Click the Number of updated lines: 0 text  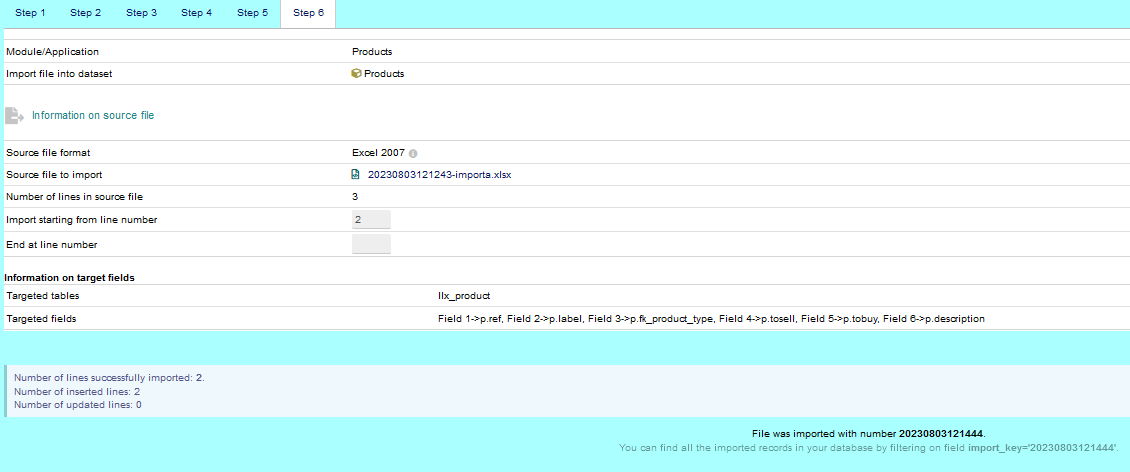pos(78,405)
